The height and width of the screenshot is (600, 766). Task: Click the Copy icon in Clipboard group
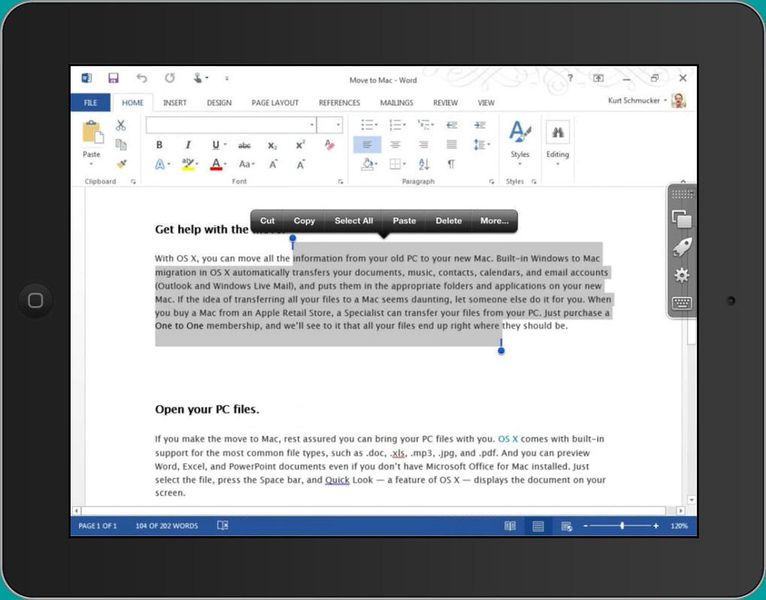pos(121,145)
